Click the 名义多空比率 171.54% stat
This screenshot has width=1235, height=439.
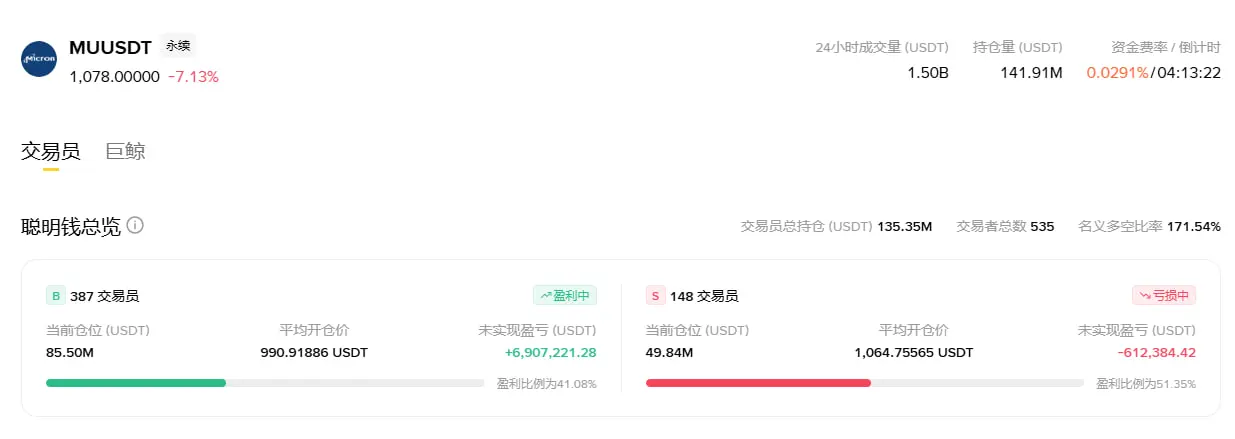pyautogui.click(x=1150, y=226)
